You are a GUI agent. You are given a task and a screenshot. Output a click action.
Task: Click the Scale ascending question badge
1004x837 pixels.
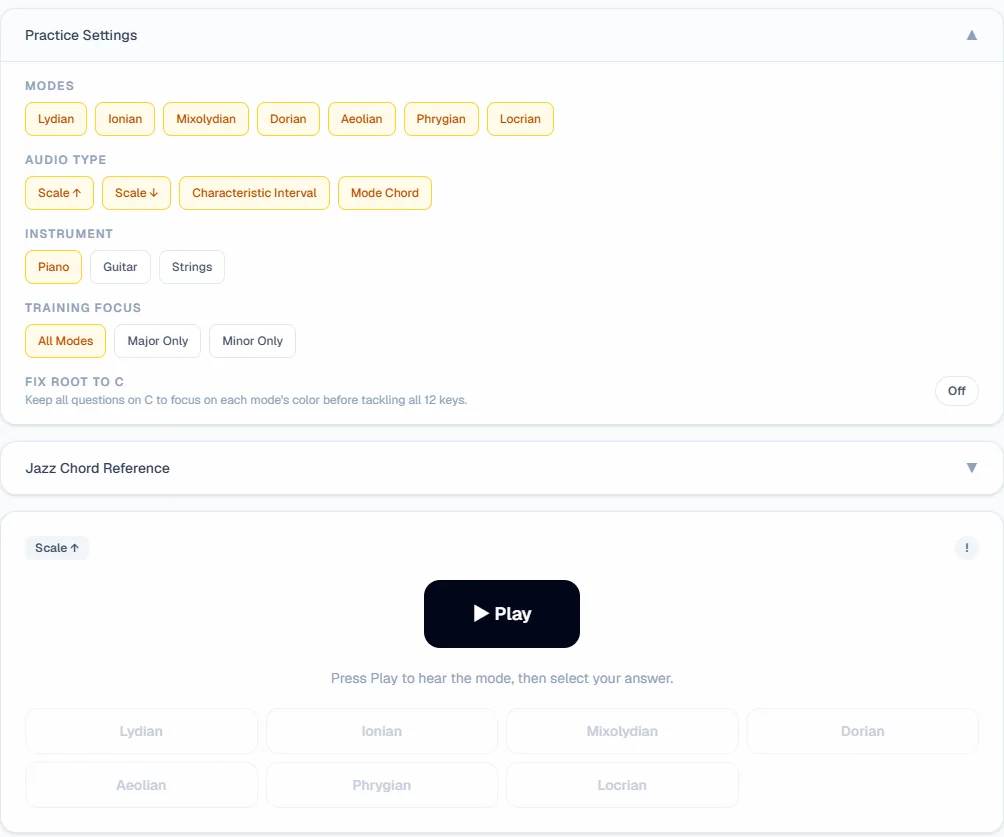56,548
